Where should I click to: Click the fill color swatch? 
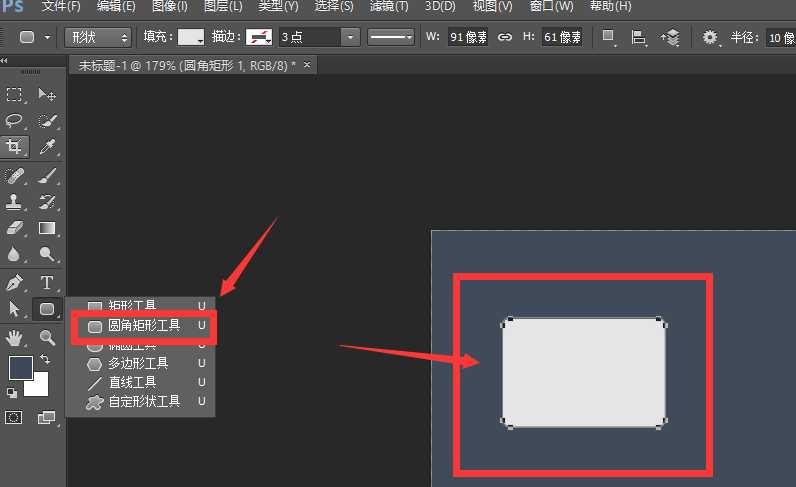click(x=191, y=37)
